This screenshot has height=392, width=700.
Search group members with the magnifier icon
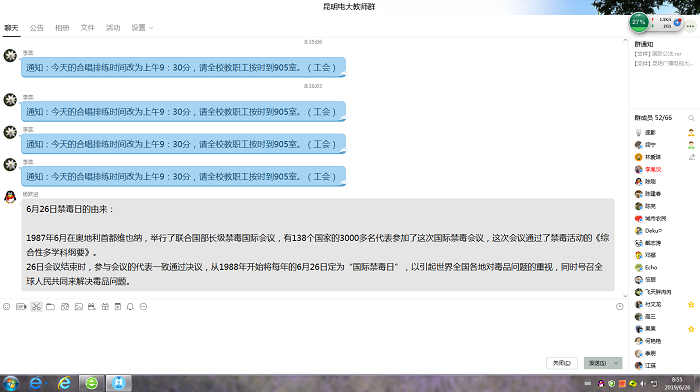[691, 118]
